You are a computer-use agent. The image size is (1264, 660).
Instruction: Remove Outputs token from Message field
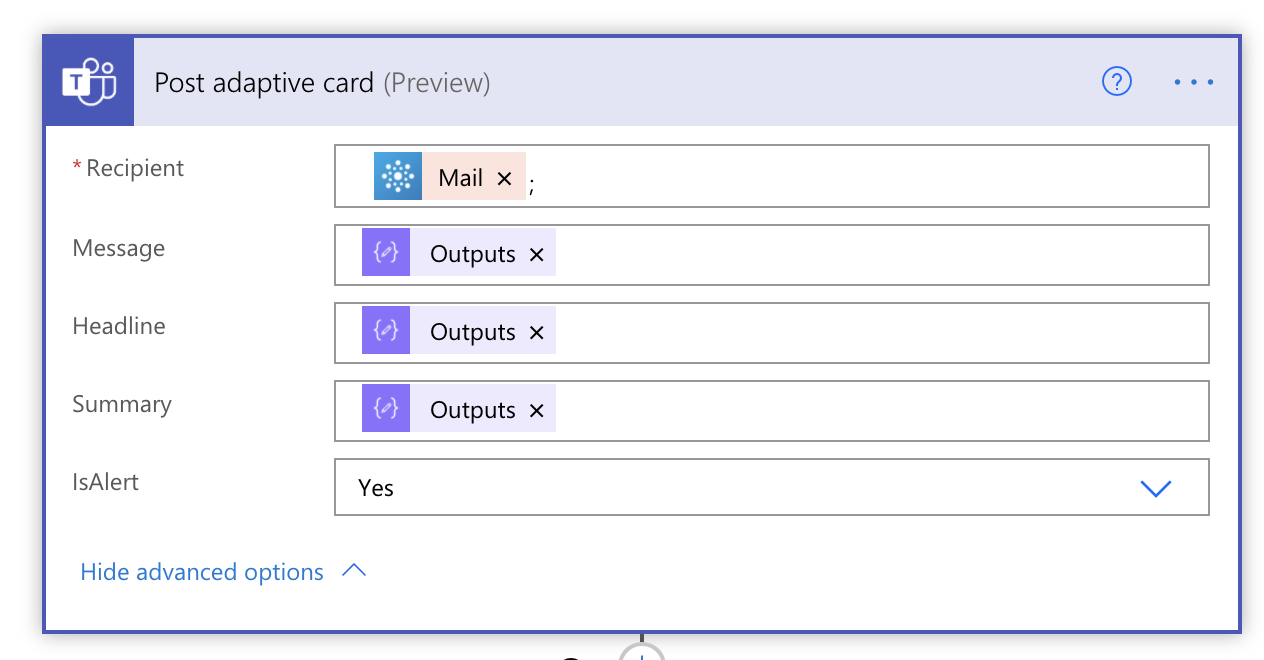point(536,255)
